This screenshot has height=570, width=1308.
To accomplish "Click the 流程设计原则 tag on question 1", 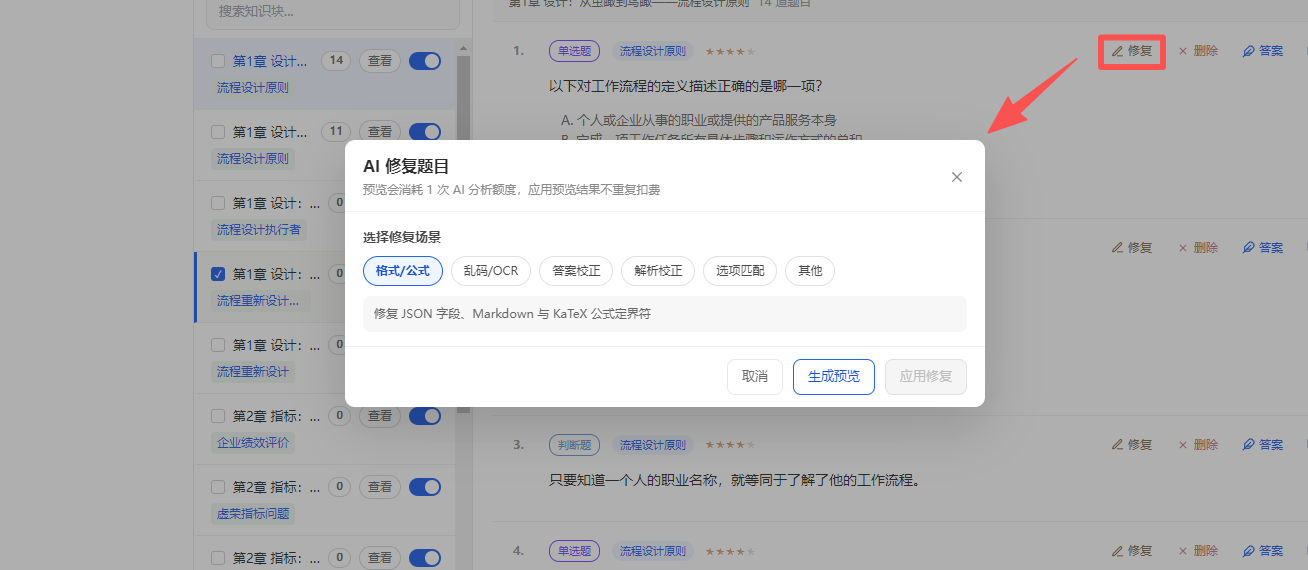I will click(653, 51).
